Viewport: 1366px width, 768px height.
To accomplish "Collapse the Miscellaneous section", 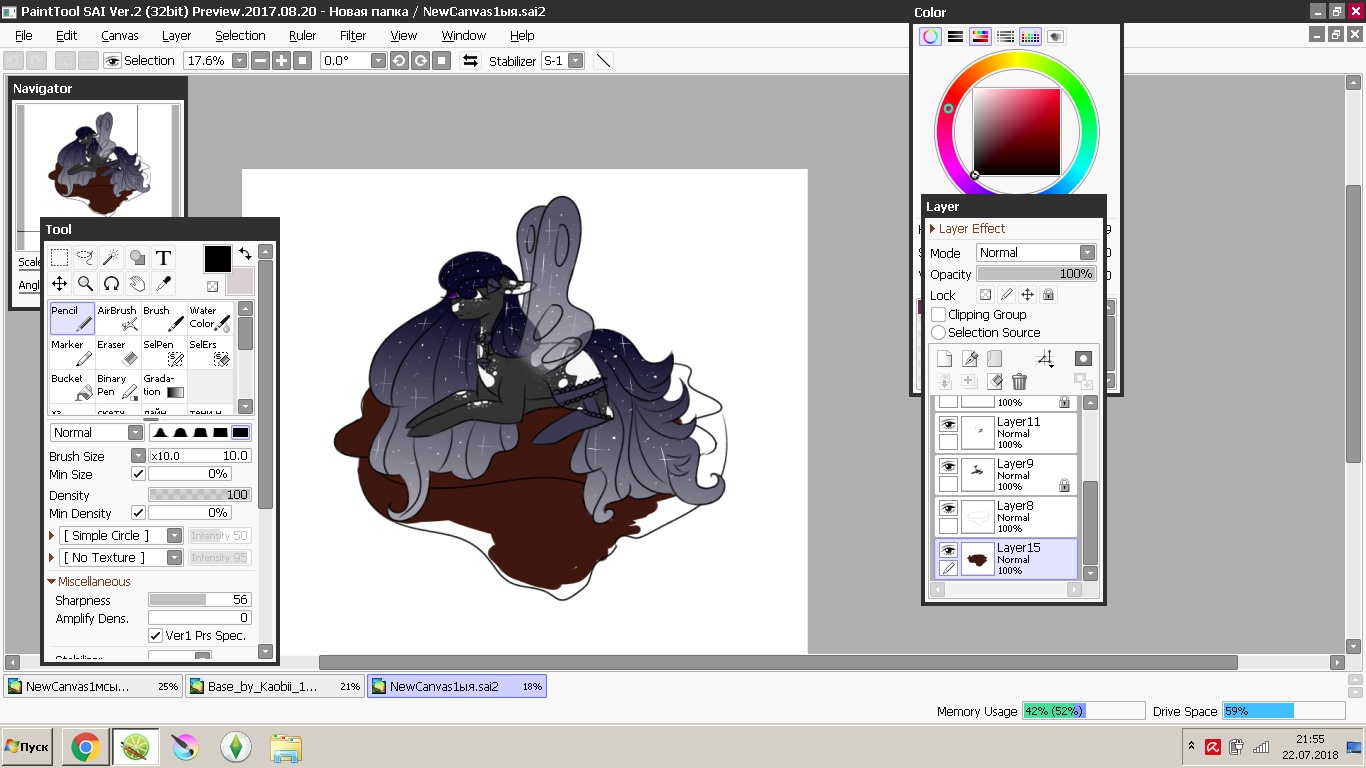I will tap(52, 581).
